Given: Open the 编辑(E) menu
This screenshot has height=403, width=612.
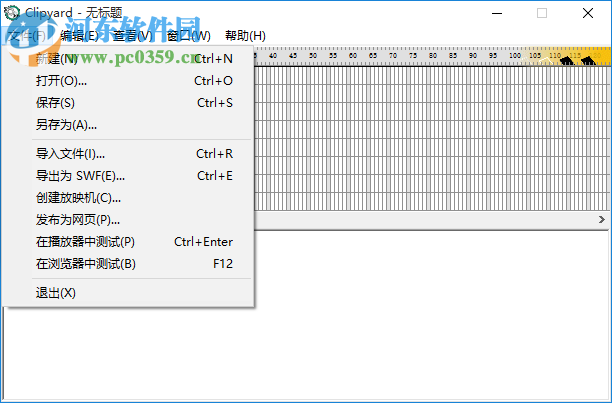Looking at the screenshot, I should tap(79, 36).
